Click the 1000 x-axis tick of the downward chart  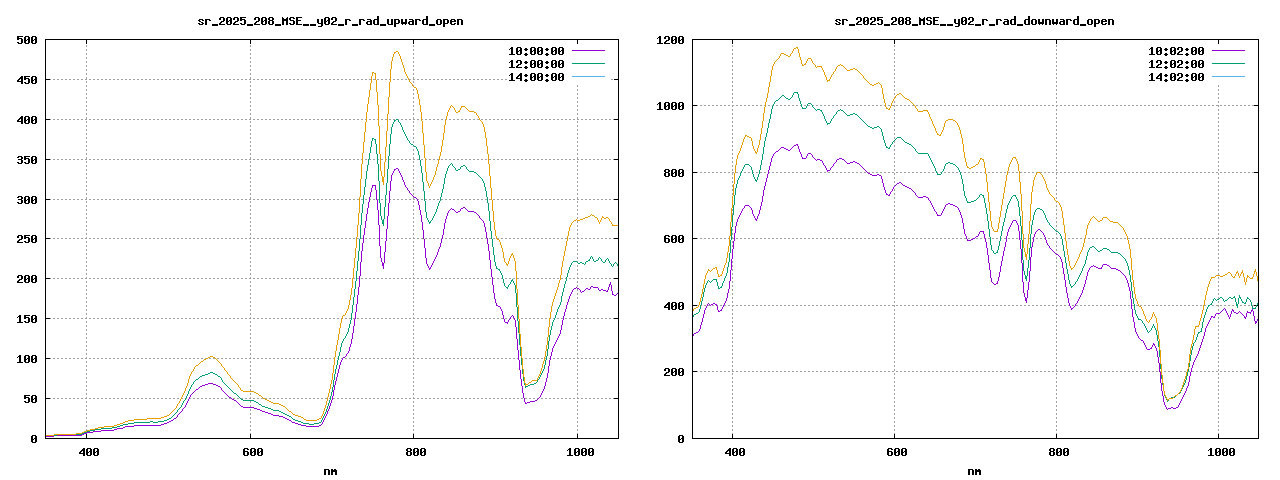pos(1221,452)
